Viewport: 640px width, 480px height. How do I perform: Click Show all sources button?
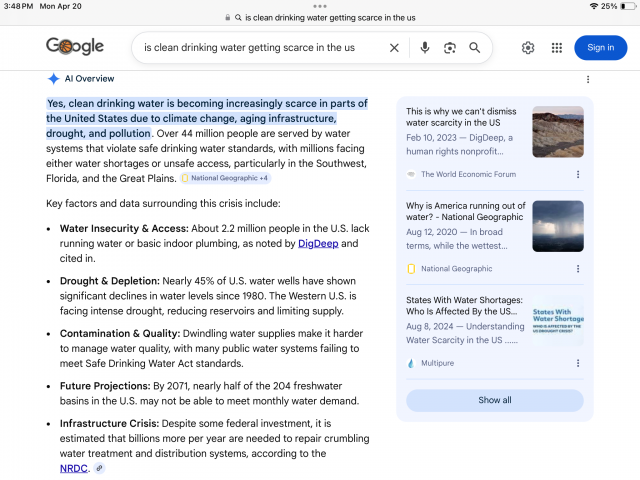click(x=494, y=400)
